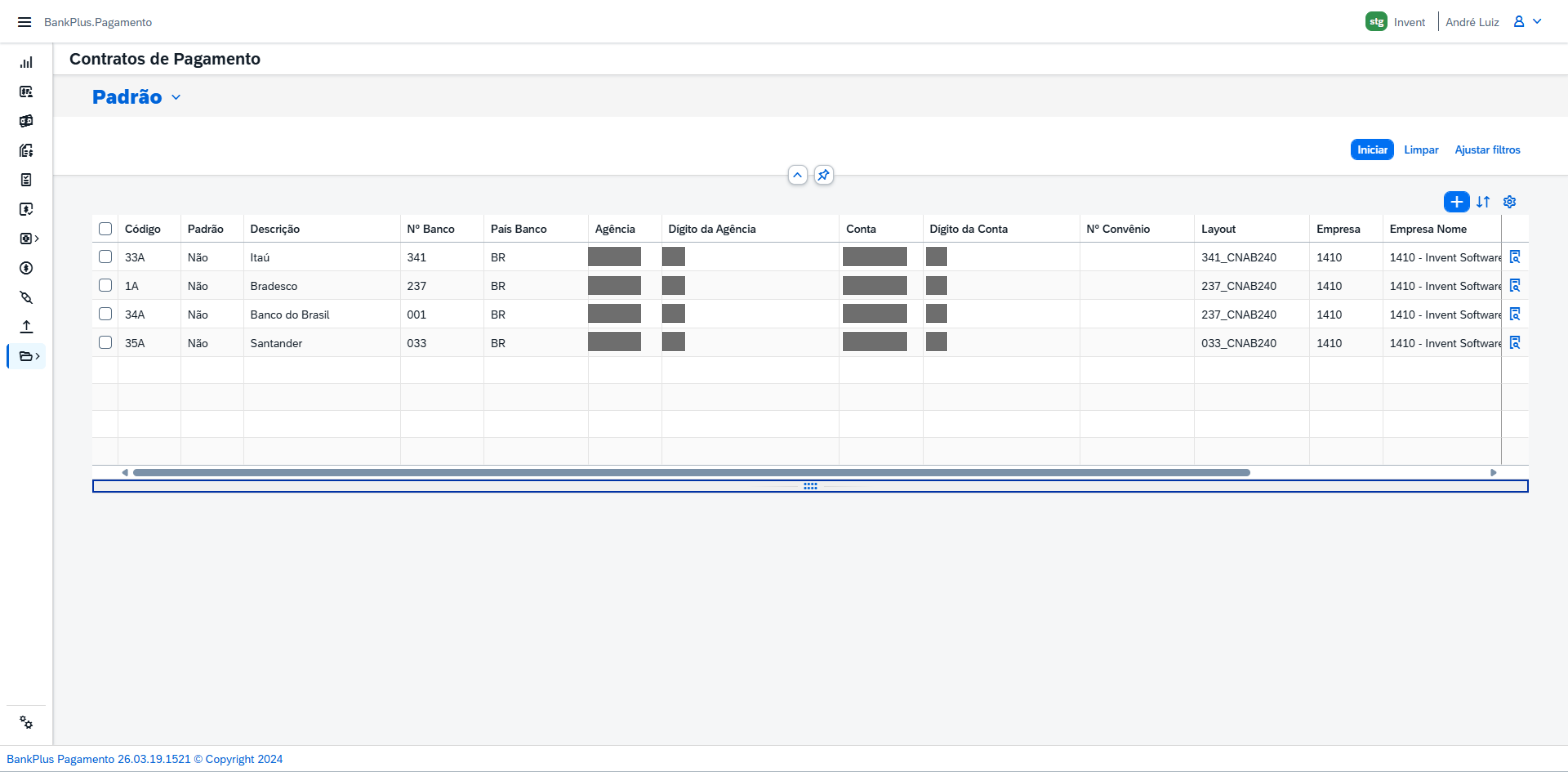Viewport: 1568px width, 772px height.
Task: Open table column settings gear
Action: [x=1510, y=202]
